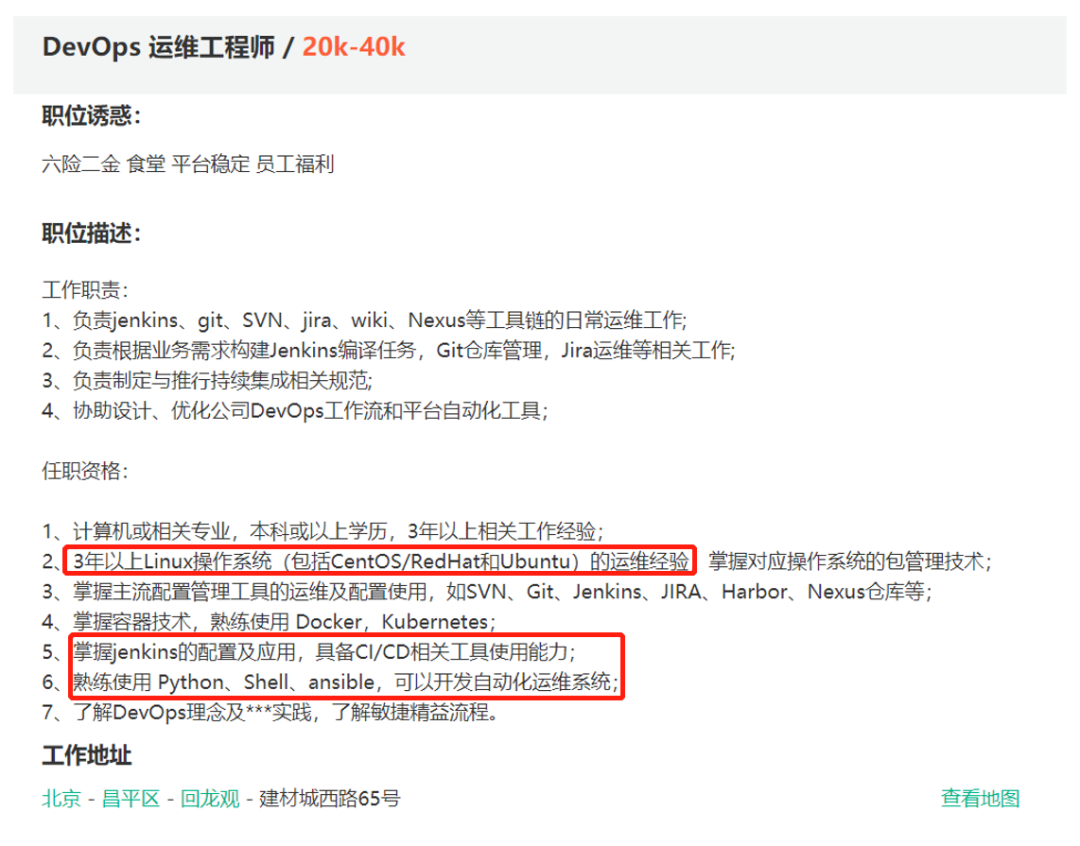Image resolution: width=1080 pixels, height=846 pixels.
Task: Click the 建材城西路65号 address text
Action: pos(330,798)
